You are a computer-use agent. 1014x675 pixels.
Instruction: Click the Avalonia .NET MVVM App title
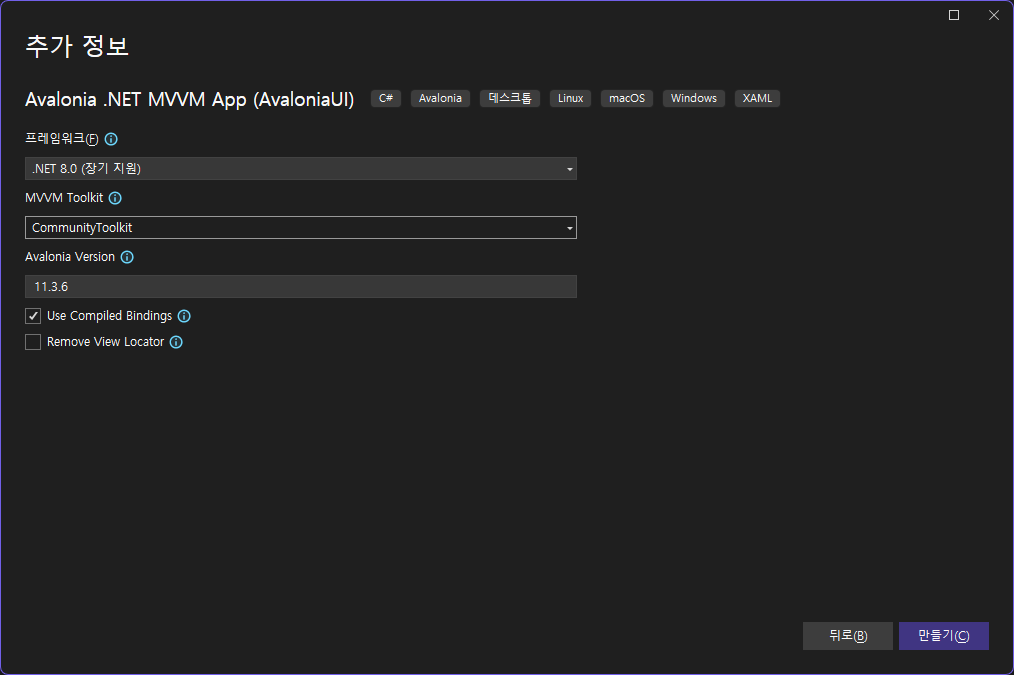(189, 100)
